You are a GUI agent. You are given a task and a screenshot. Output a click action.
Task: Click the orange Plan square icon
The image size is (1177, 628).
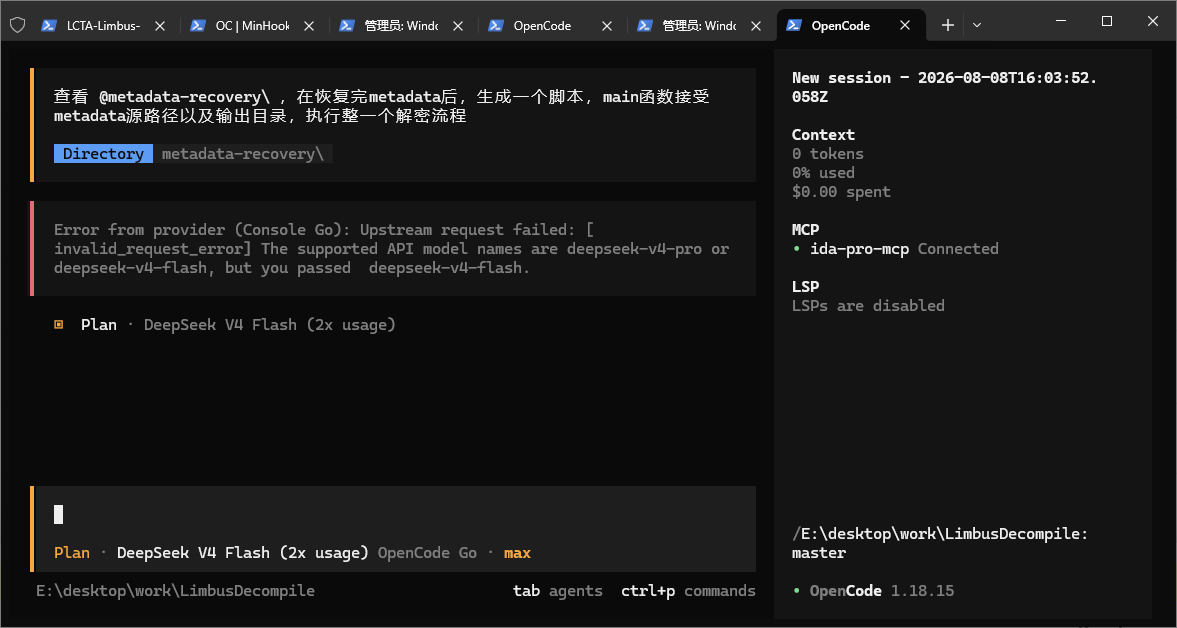(59, 325)
